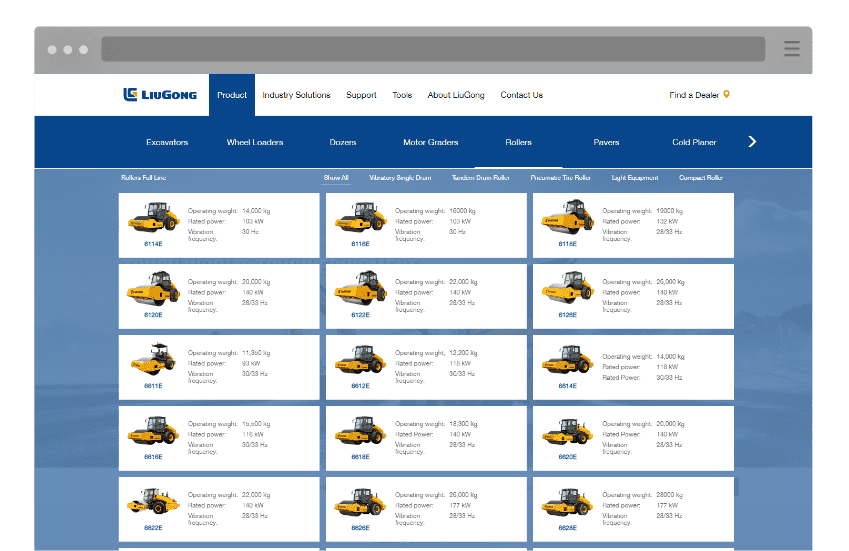
Task: Click the Rollers Full Line heading
Action: pyautogui.click(x=143, y=178)
